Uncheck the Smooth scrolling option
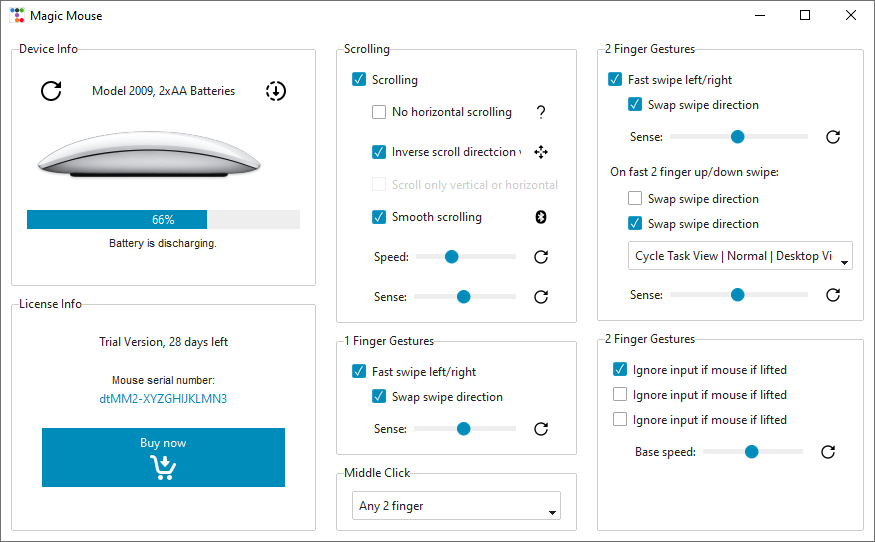This screenshot has width=875, height=542. (379, 217)
